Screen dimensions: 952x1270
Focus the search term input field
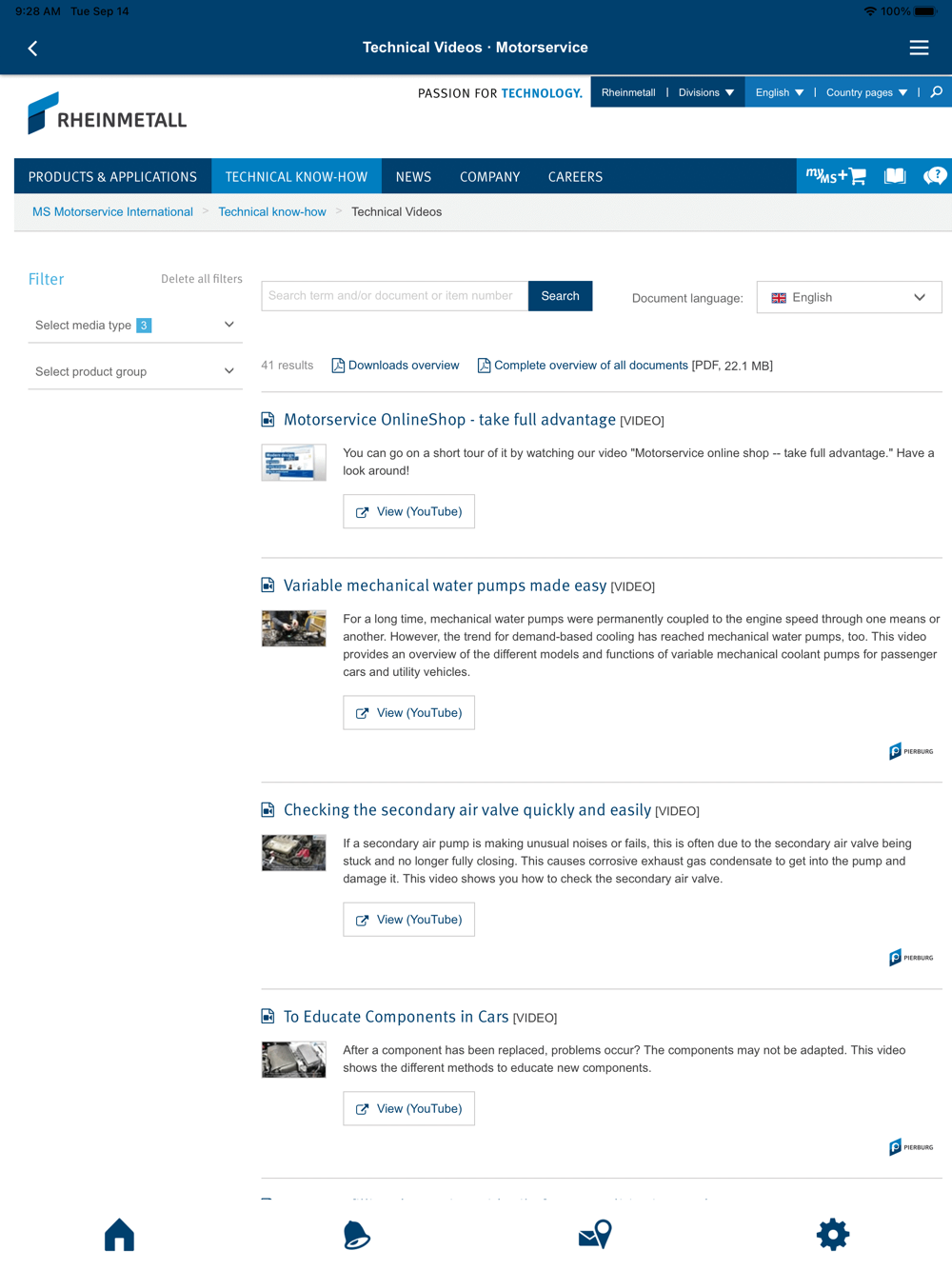point(394,296)
